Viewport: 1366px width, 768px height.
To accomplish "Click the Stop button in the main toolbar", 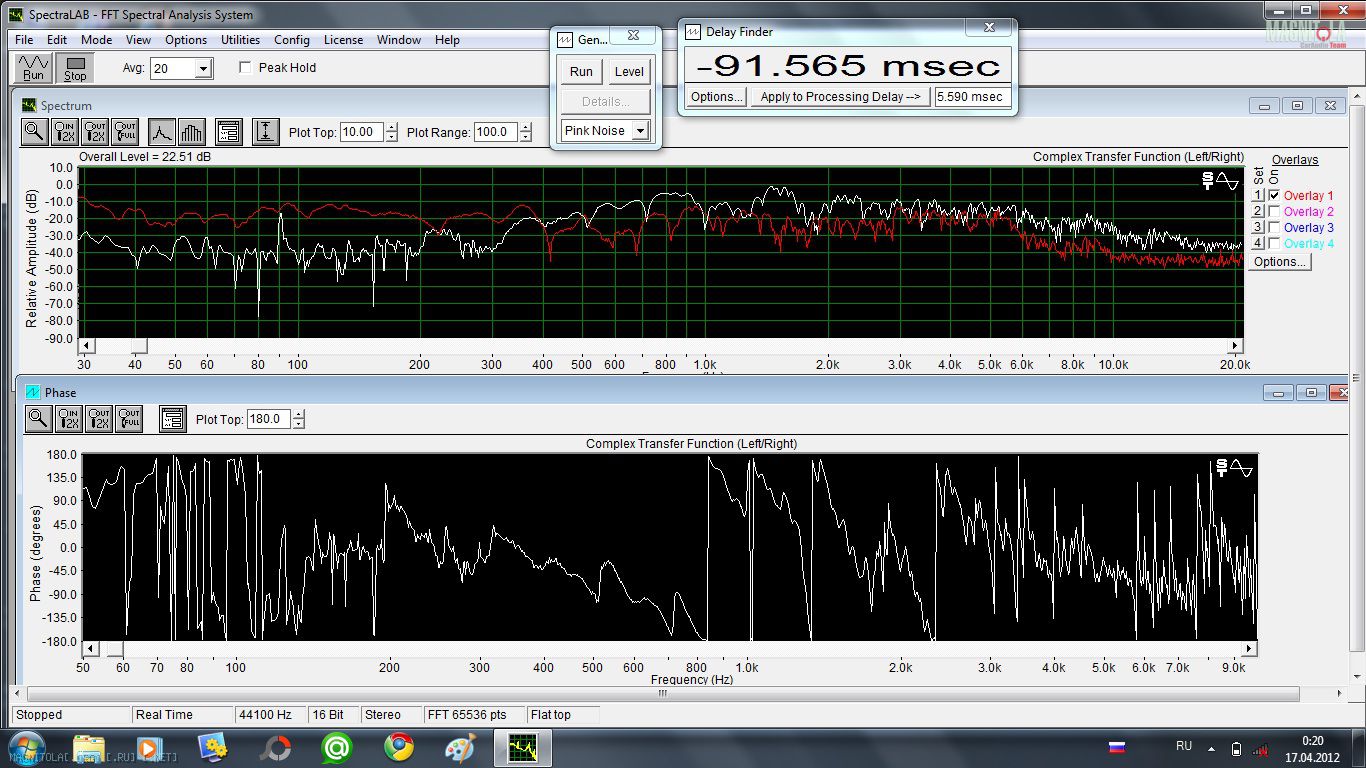I will point(75,68).
